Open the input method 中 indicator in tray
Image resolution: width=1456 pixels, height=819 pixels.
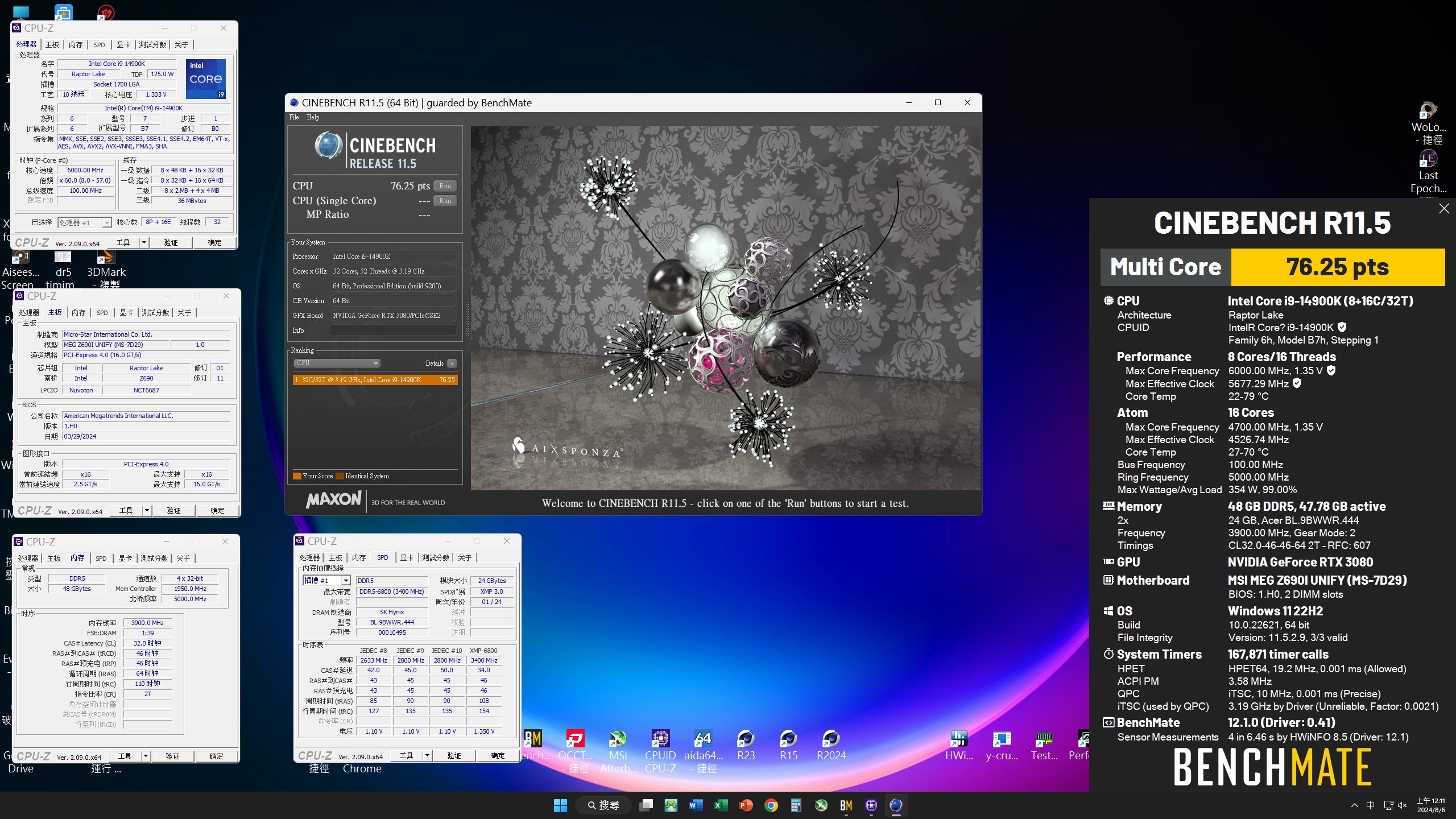(x=1371, y=805)
